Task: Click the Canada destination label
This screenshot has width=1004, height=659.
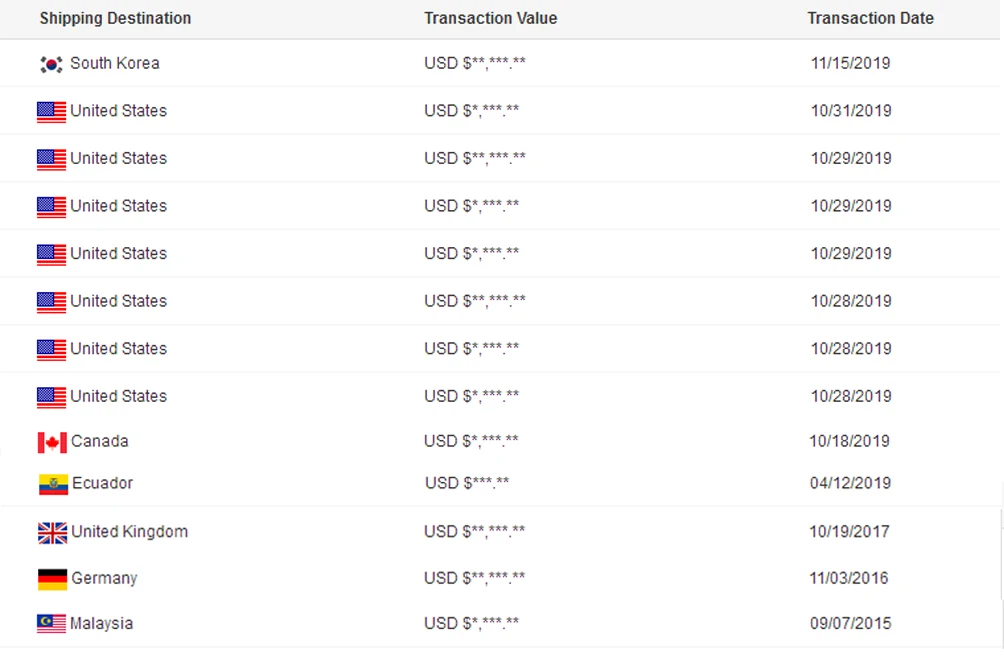Action: pos(100,441)
